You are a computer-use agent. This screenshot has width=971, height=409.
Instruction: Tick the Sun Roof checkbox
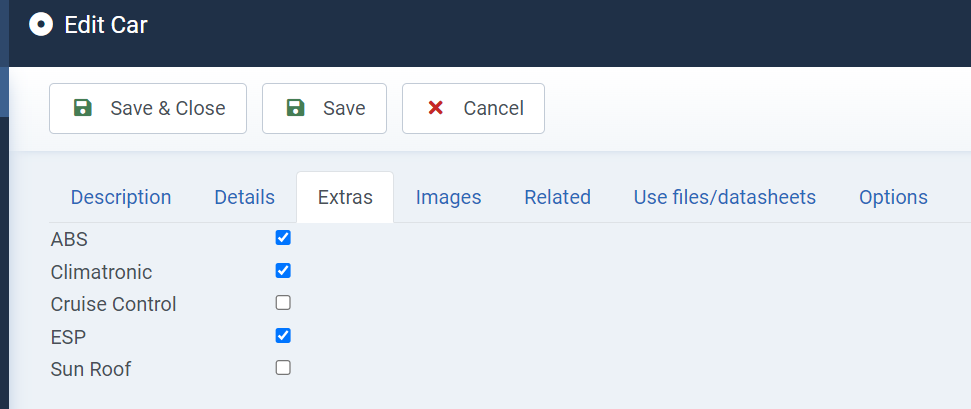[x=283, y=368]
